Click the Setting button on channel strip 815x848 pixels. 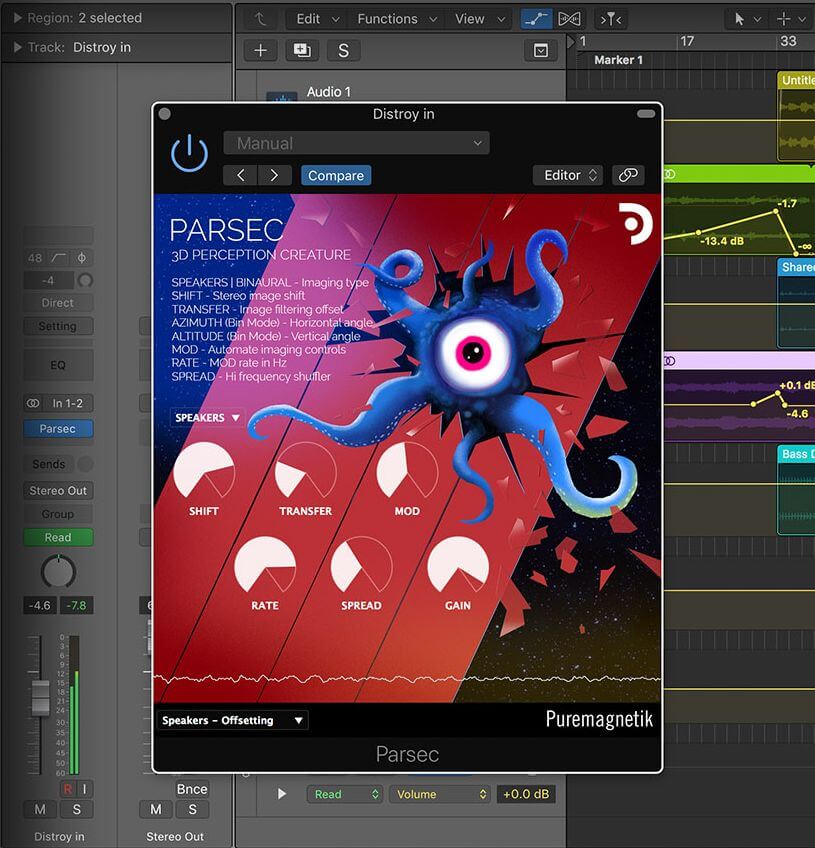58,326
